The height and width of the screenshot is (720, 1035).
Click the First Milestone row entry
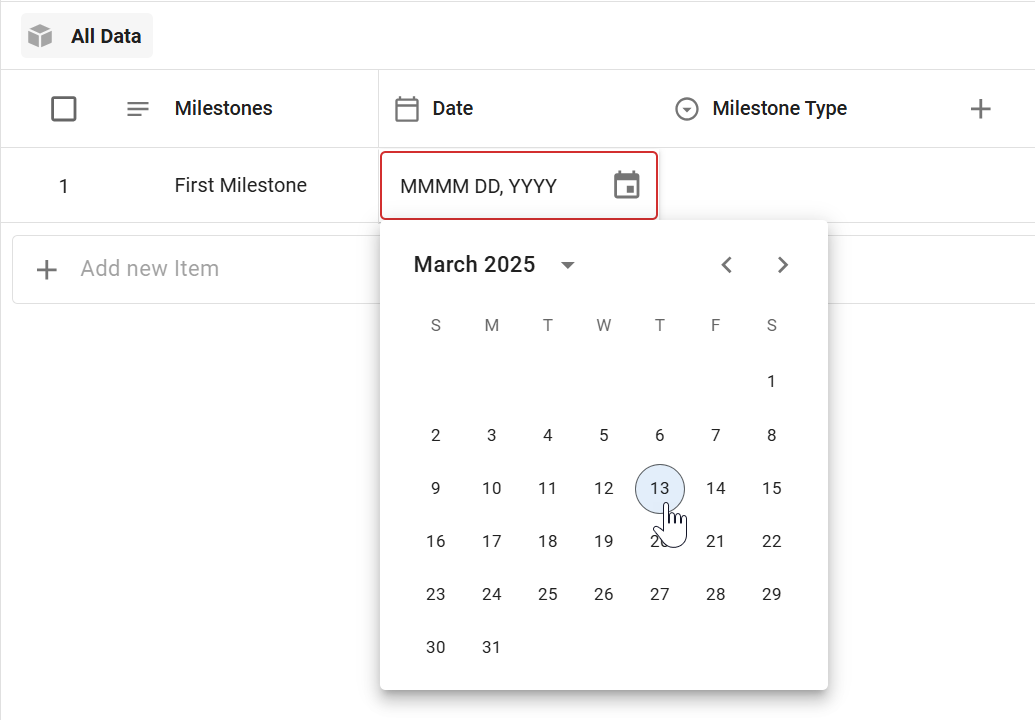pyautogui.click(x=240, y=185)
